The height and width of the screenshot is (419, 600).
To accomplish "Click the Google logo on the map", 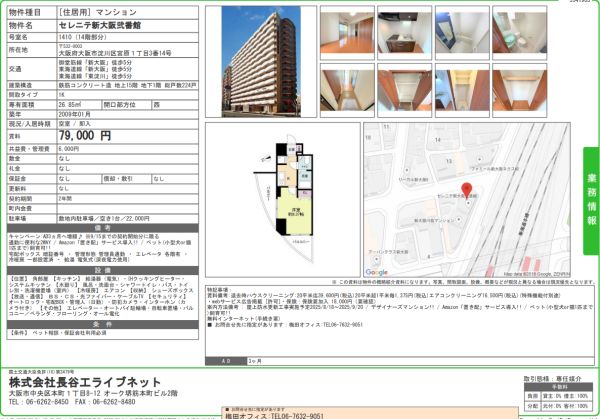I will [376, 272].
